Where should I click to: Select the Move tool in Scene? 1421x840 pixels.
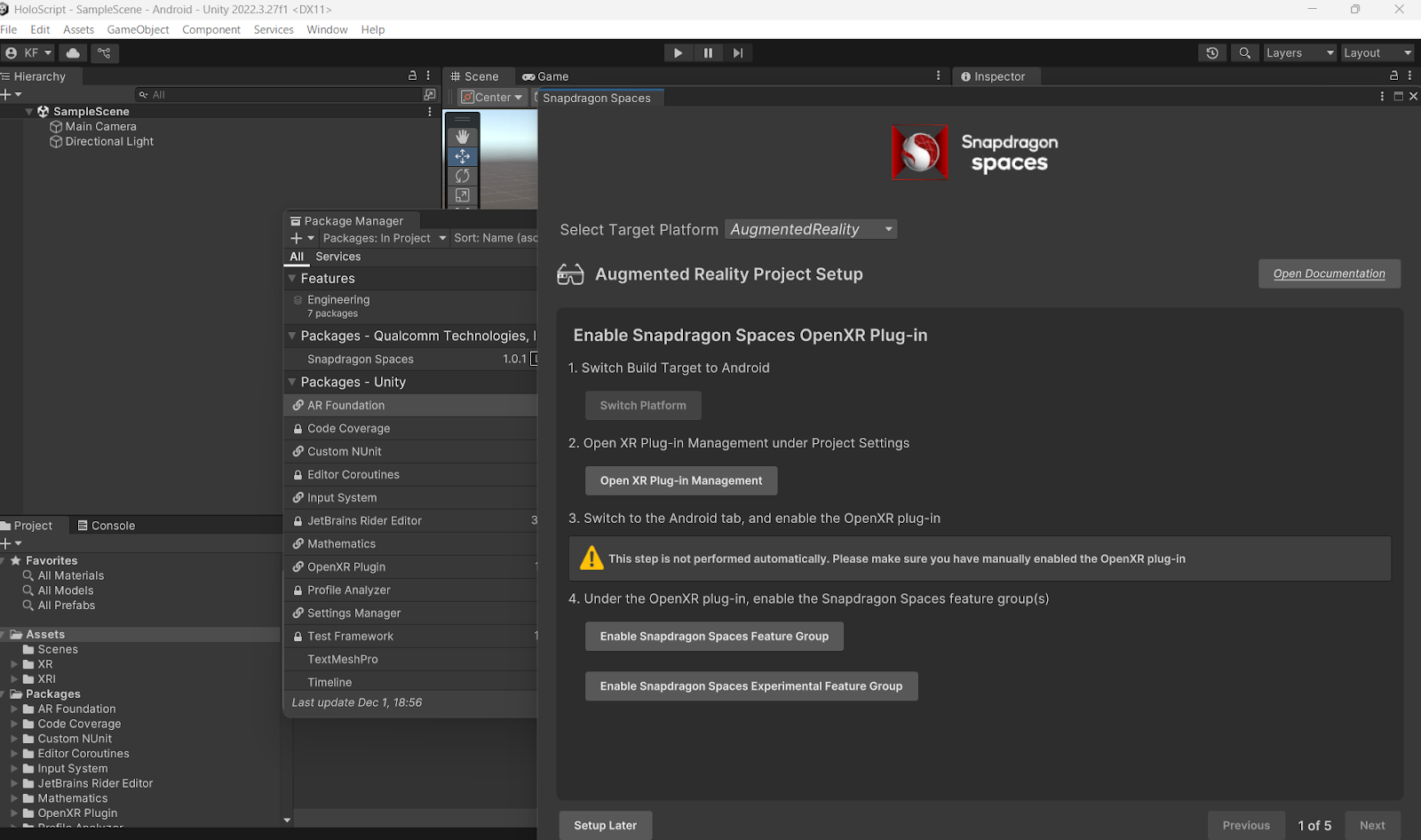pos(462,156)
